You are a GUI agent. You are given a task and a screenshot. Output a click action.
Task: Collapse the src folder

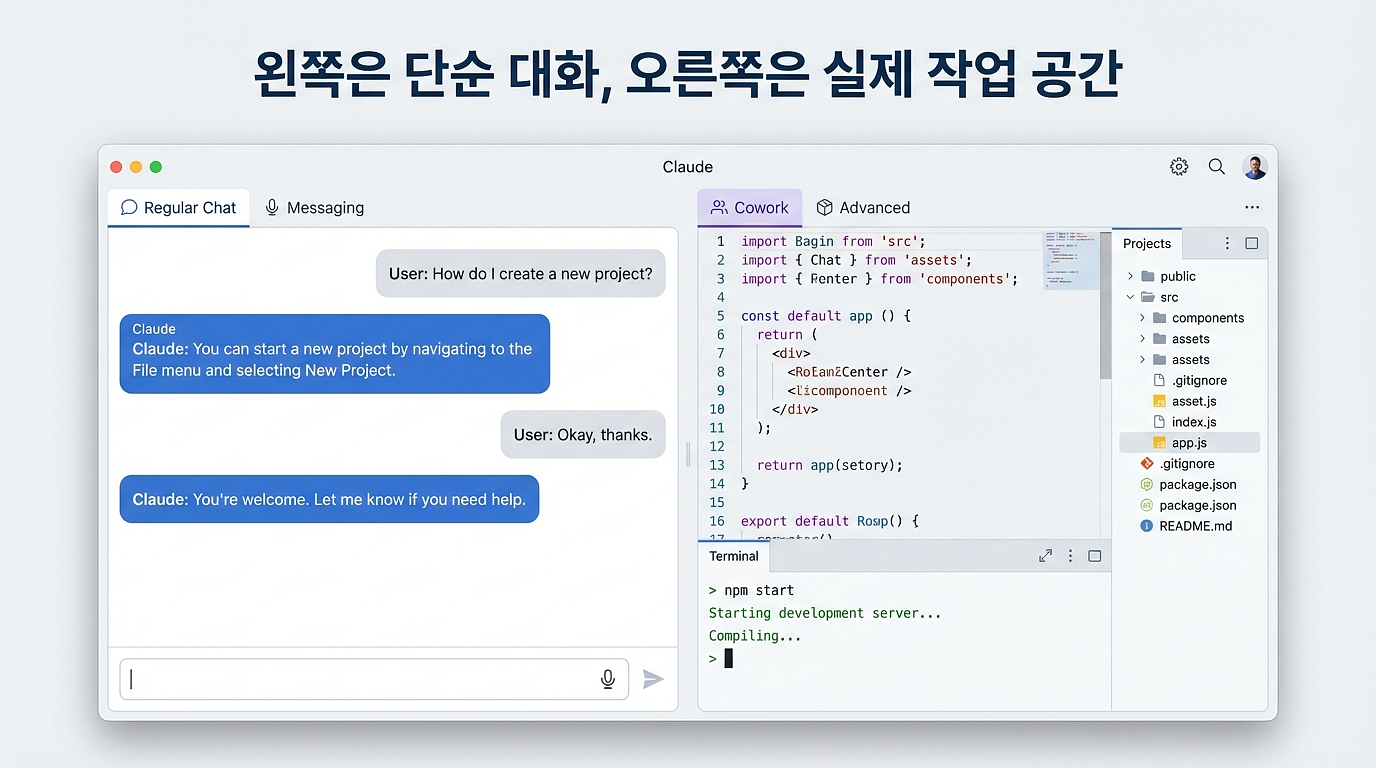1131,297
